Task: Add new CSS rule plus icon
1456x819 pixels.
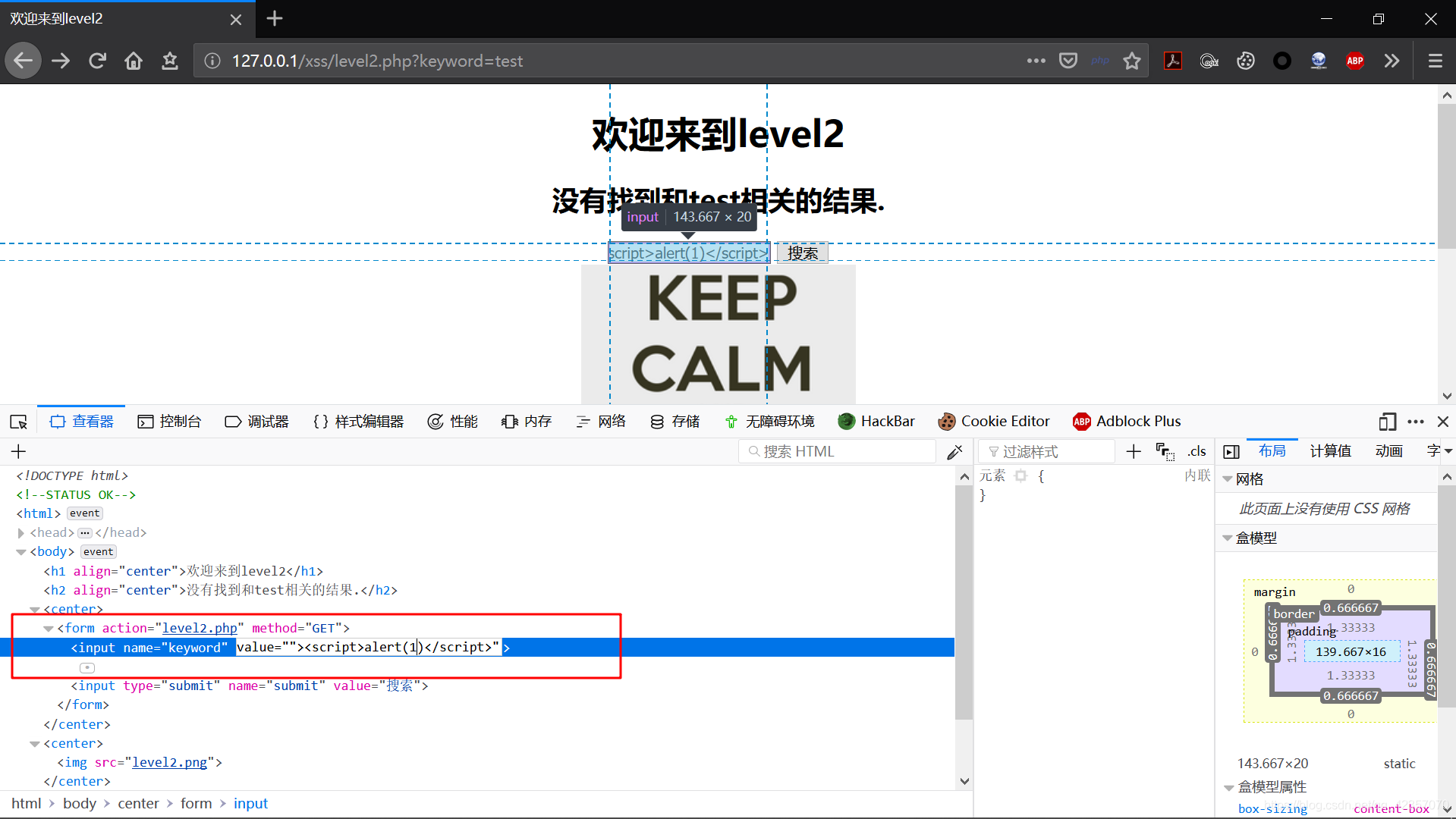Action: pos(1134,451)
